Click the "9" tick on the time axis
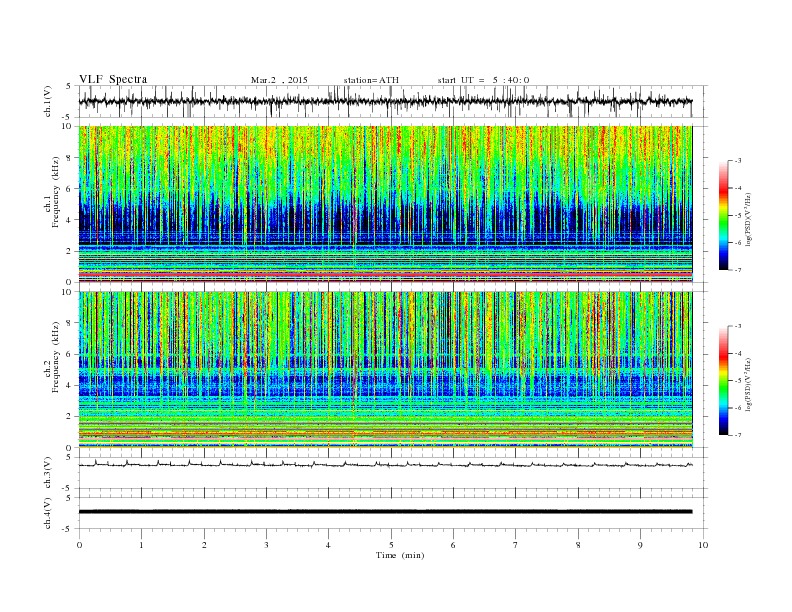The height and width of the screenshot is (612, 792). [640, 545]
